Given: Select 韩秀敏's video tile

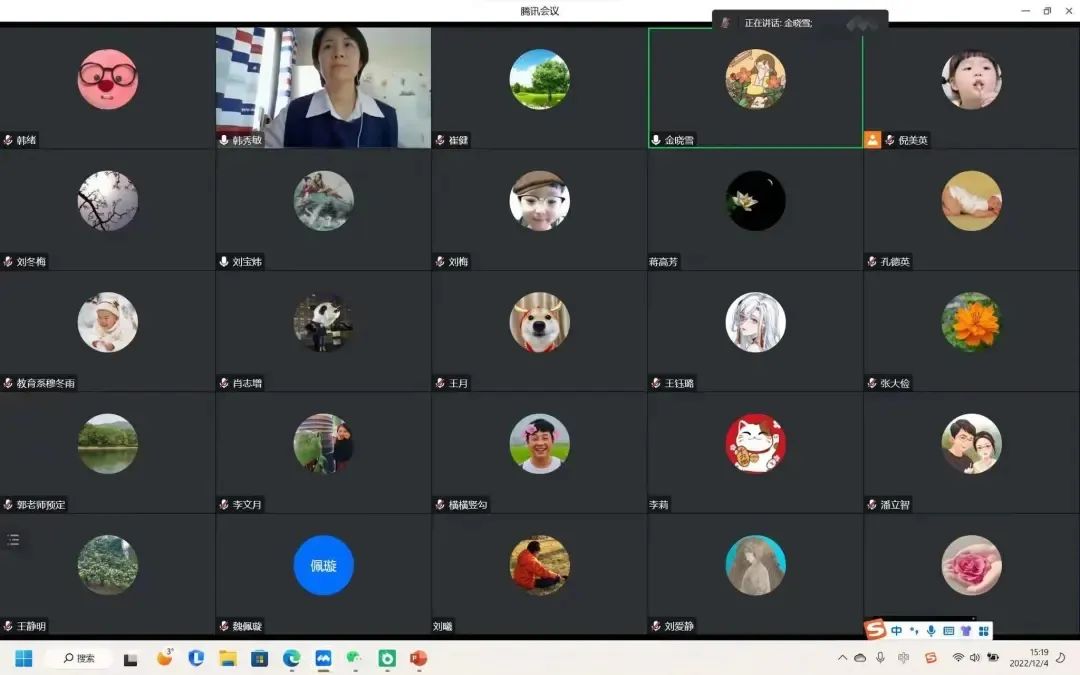Looking at the screenshot, I should pos(323,87).
